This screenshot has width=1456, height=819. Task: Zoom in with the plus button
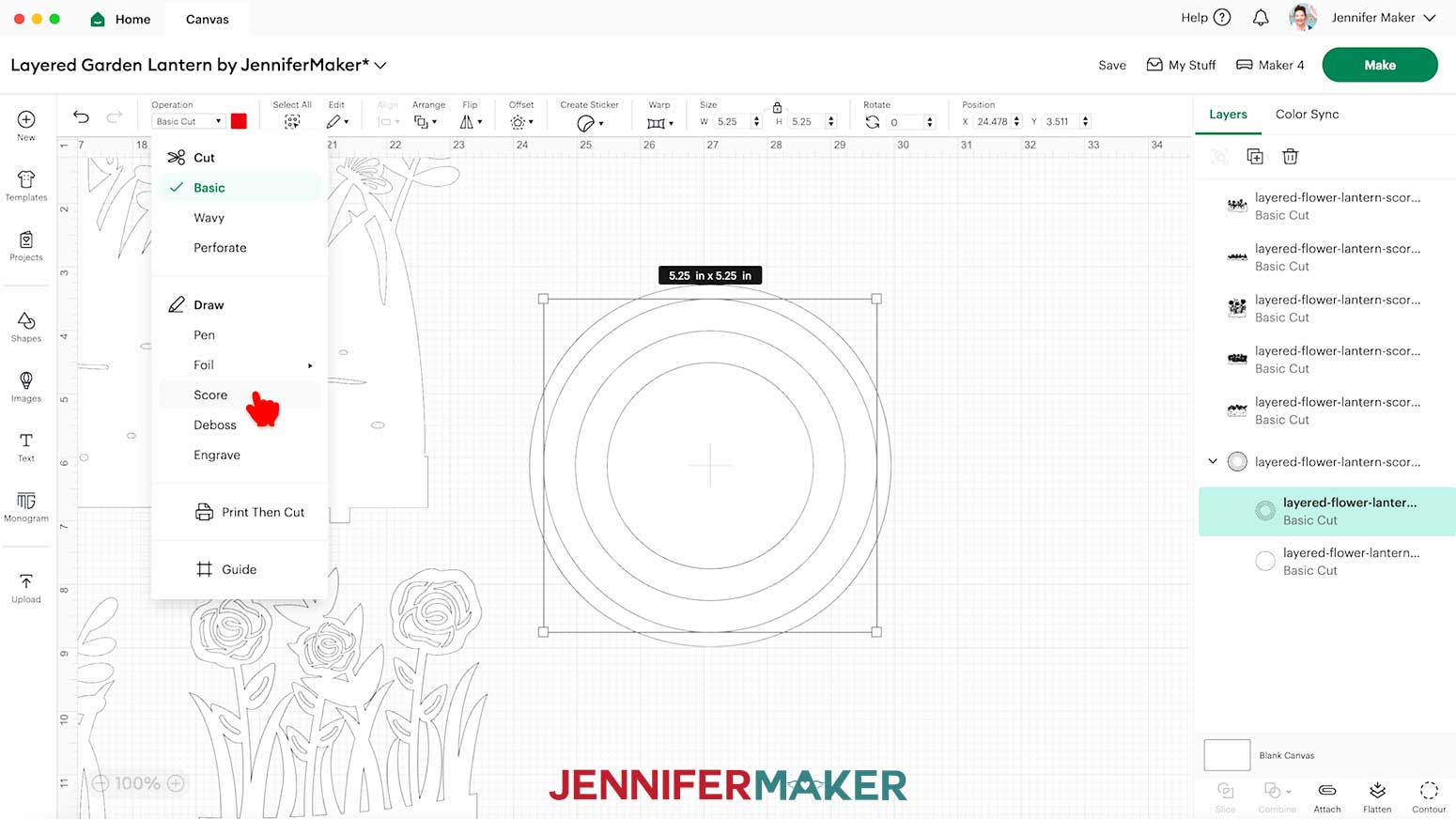pos(176,783)
